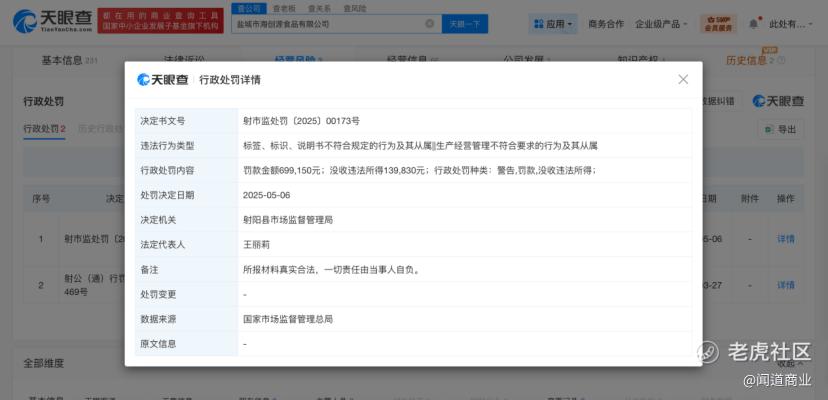The image size is (828, 400).
Task: Click the violation type description text
Action: pyautogui.click(x=420, y=146)
